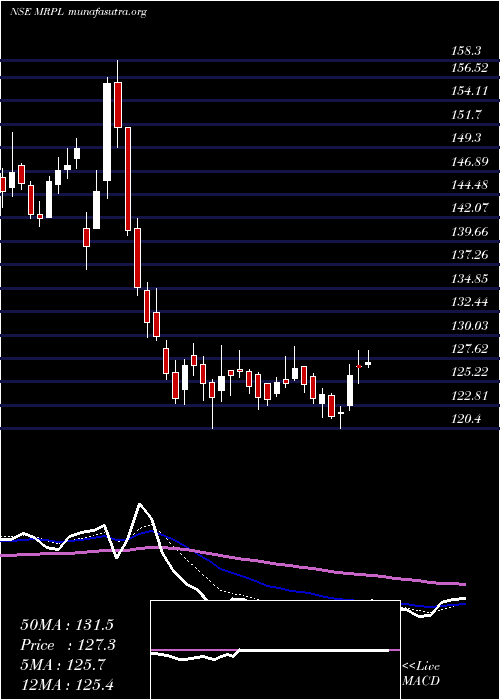Click the 144.48 price level label
Screen dimensions: 500x700
470,184
